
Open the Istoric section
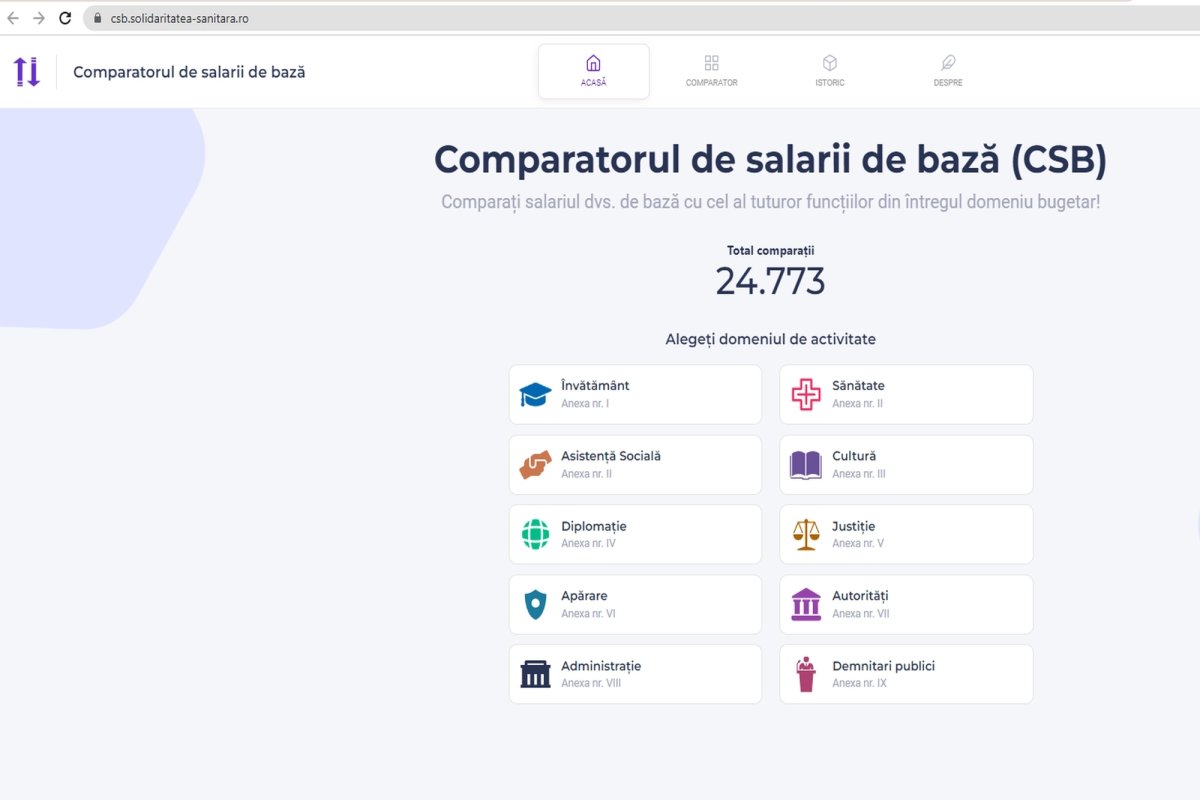[829, 69]
